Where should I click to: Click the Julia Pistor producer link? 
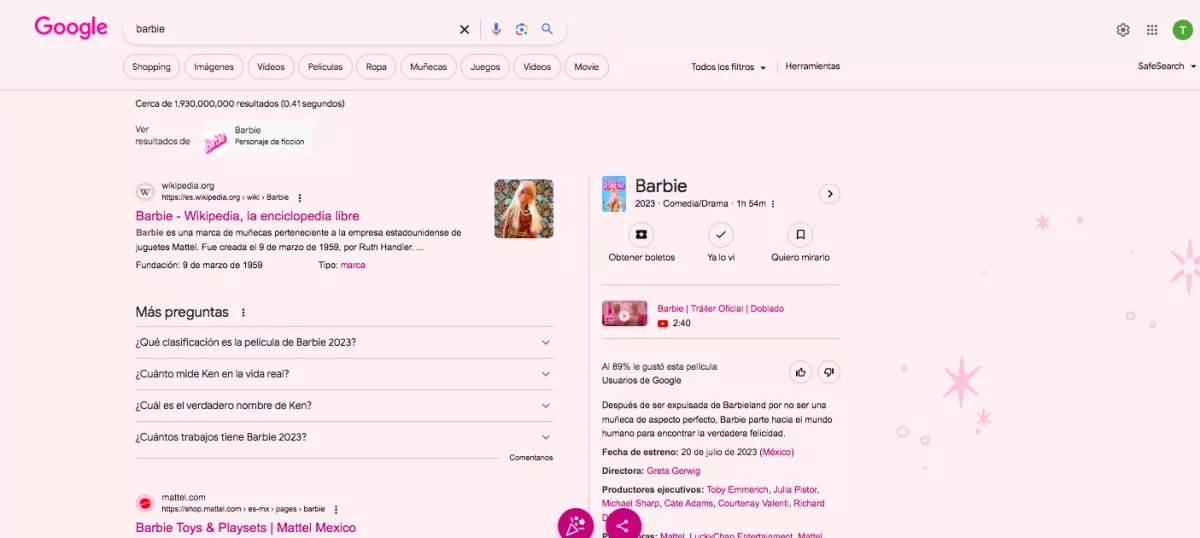click(795, 490)
